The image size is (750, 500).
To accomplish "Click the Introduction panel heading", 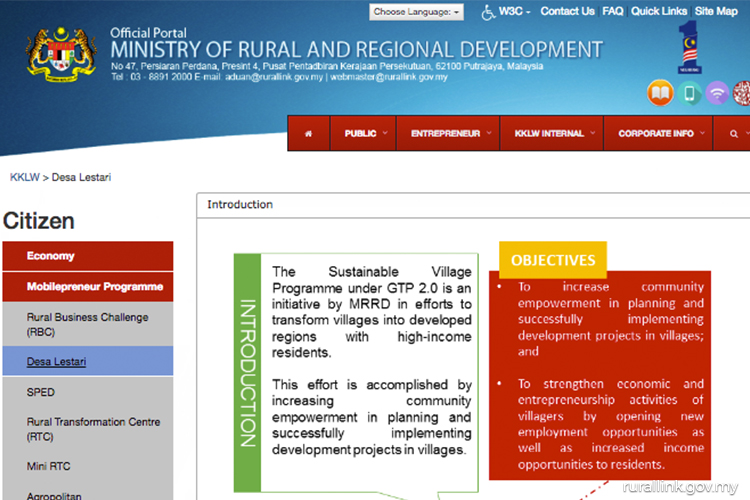I will point(240,205).
